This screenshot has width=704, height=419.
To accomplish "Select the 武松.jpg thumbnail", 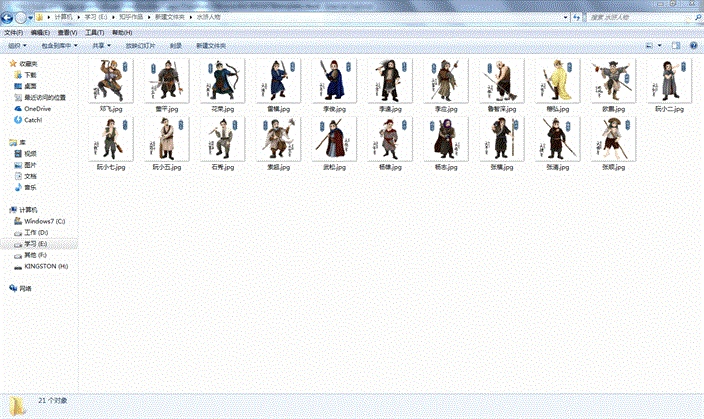I will (329, 144).
